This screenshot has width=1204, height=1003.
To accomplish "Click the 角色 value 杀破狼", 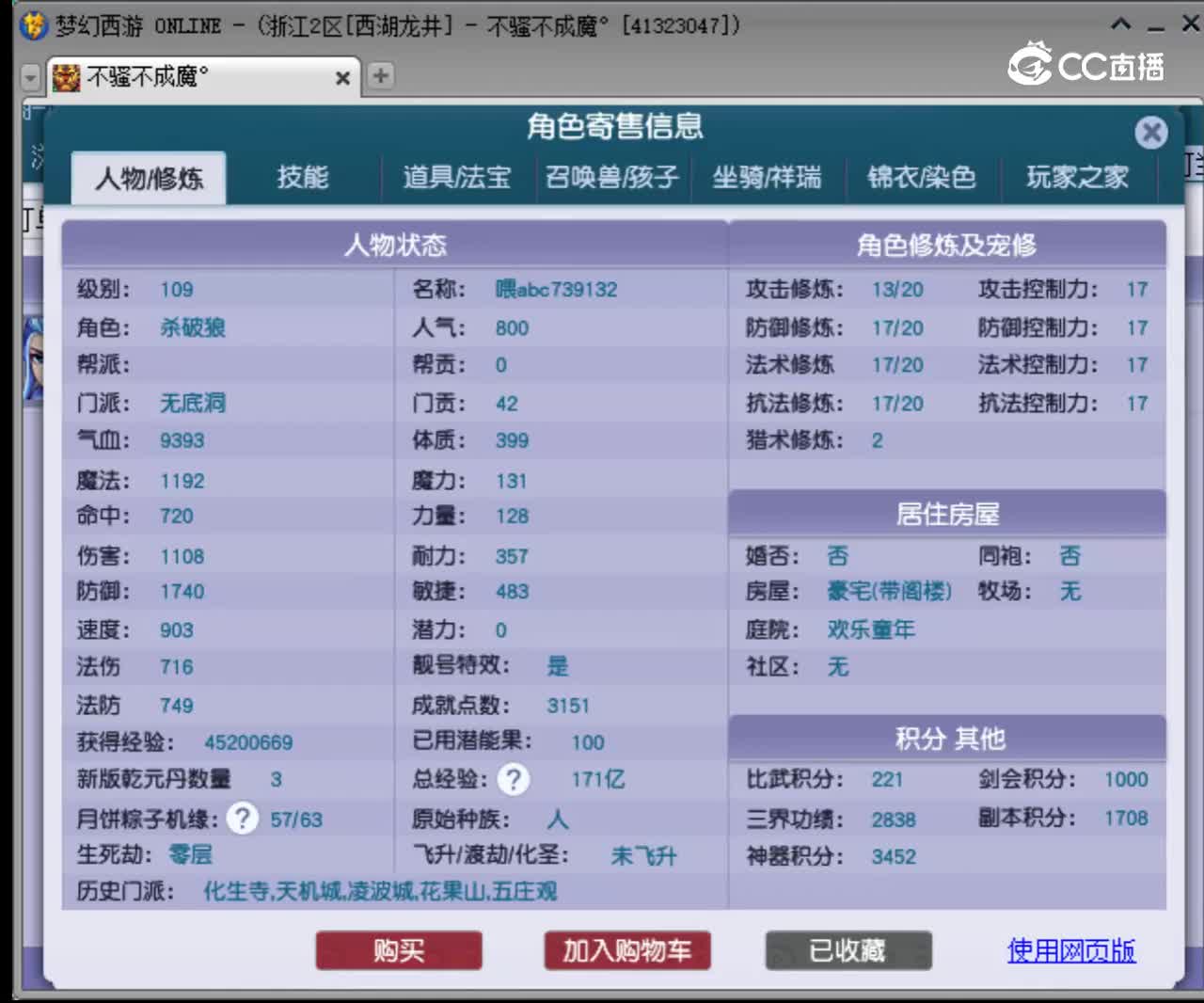I will point(193,327).
